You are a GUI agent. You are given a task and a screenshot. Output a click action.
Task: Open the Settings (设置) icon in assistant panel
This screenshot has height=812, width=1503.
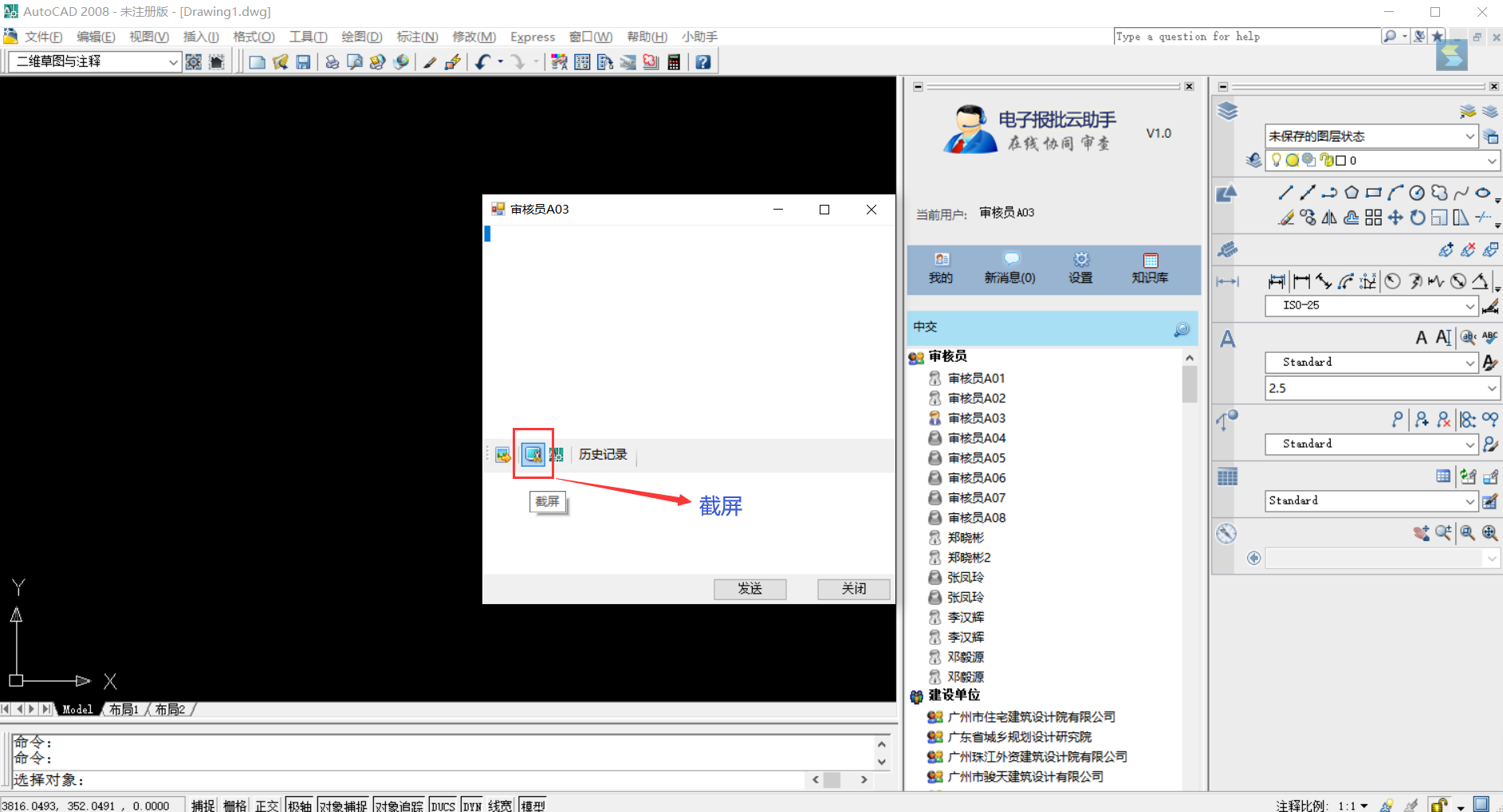tap(1080, 267)
